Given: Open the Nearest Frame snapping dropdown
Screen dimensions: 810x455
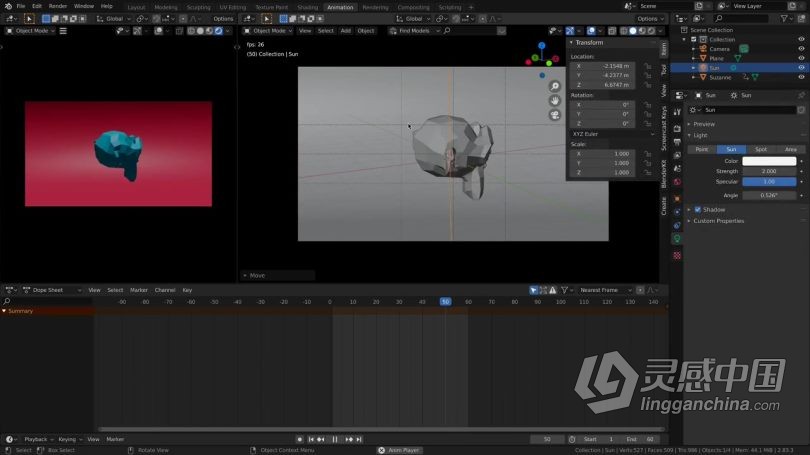Looking at the screenshot, I should (605, 290).
